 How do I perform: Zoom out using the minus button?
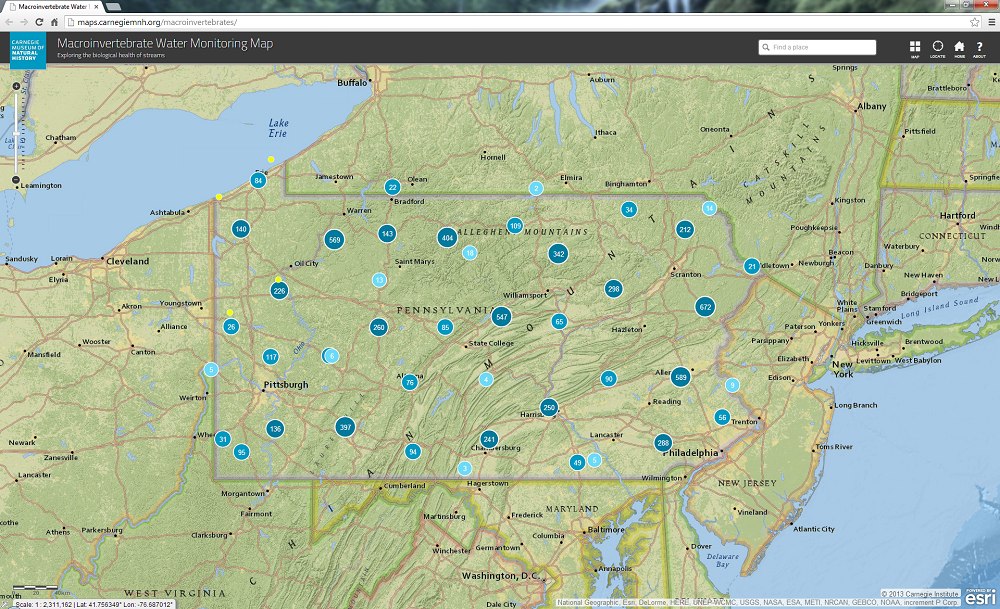click(x=16, y=178)
